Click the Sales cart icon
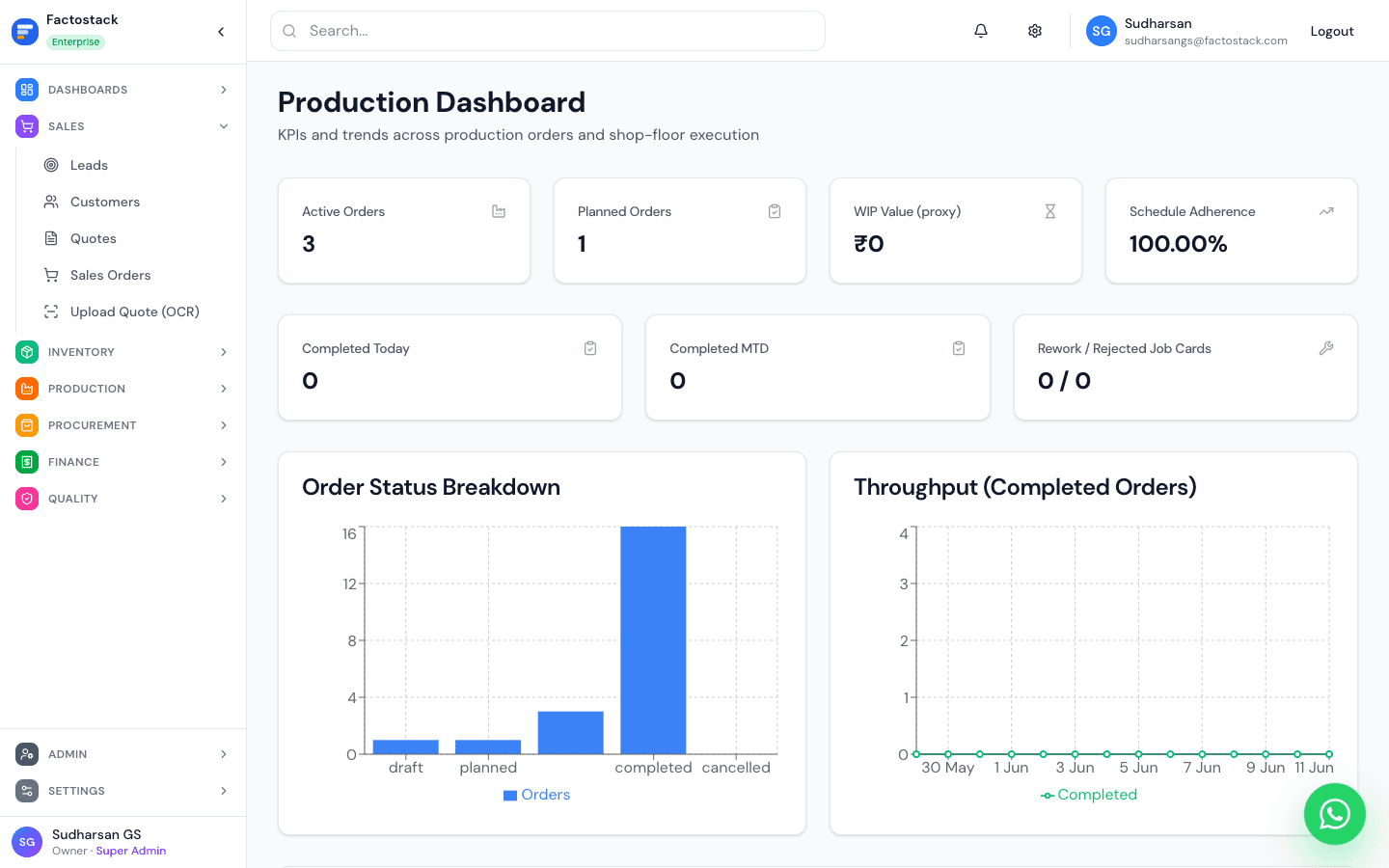Screen dimensions: 1389x868 (x=27, y=126)
